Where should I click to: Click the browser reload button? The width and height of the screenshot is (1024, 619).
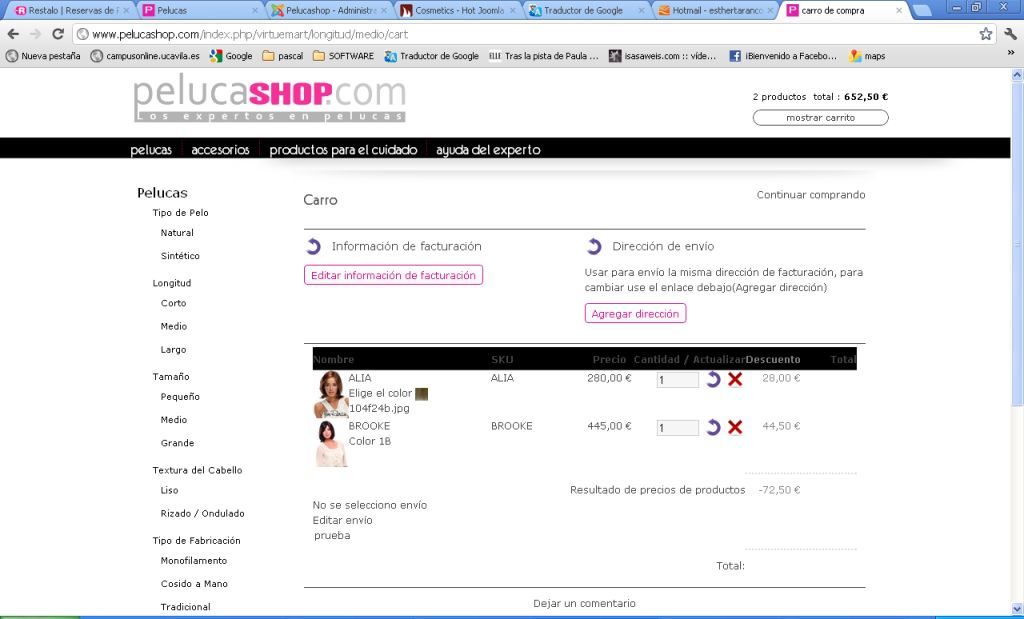click(59, 34)
